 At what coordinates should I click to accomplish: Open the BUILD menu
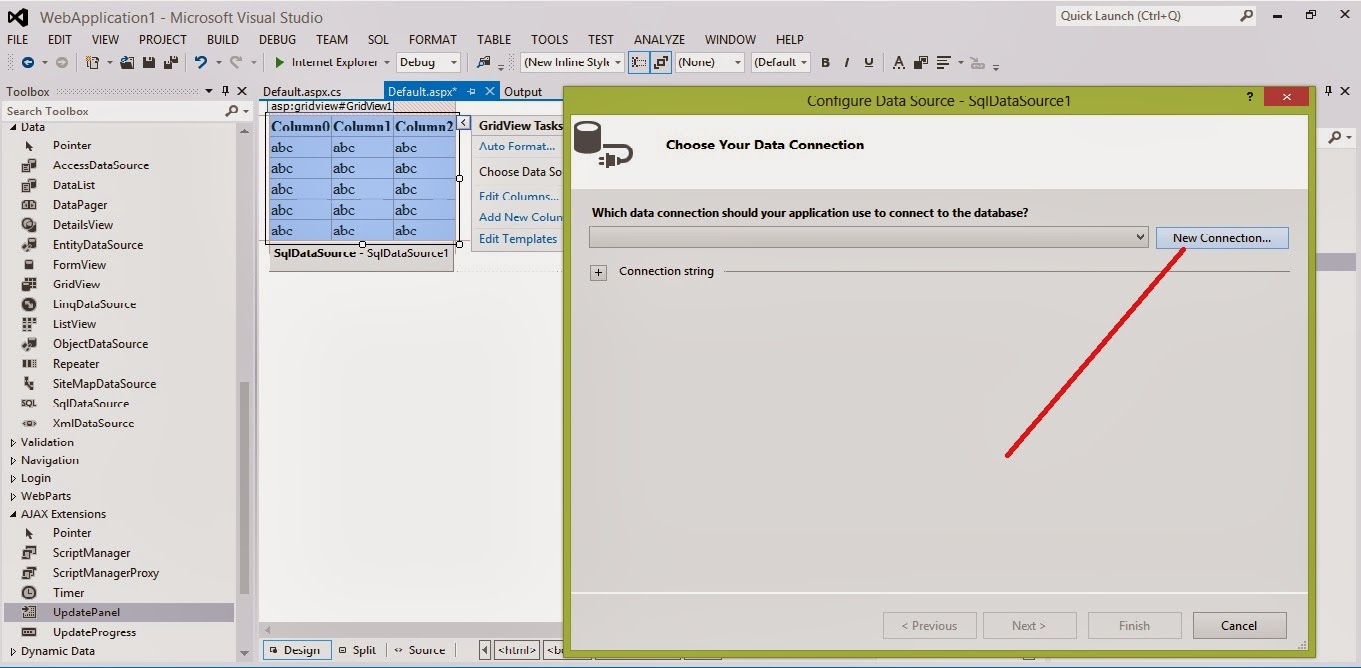pos(222,39)
